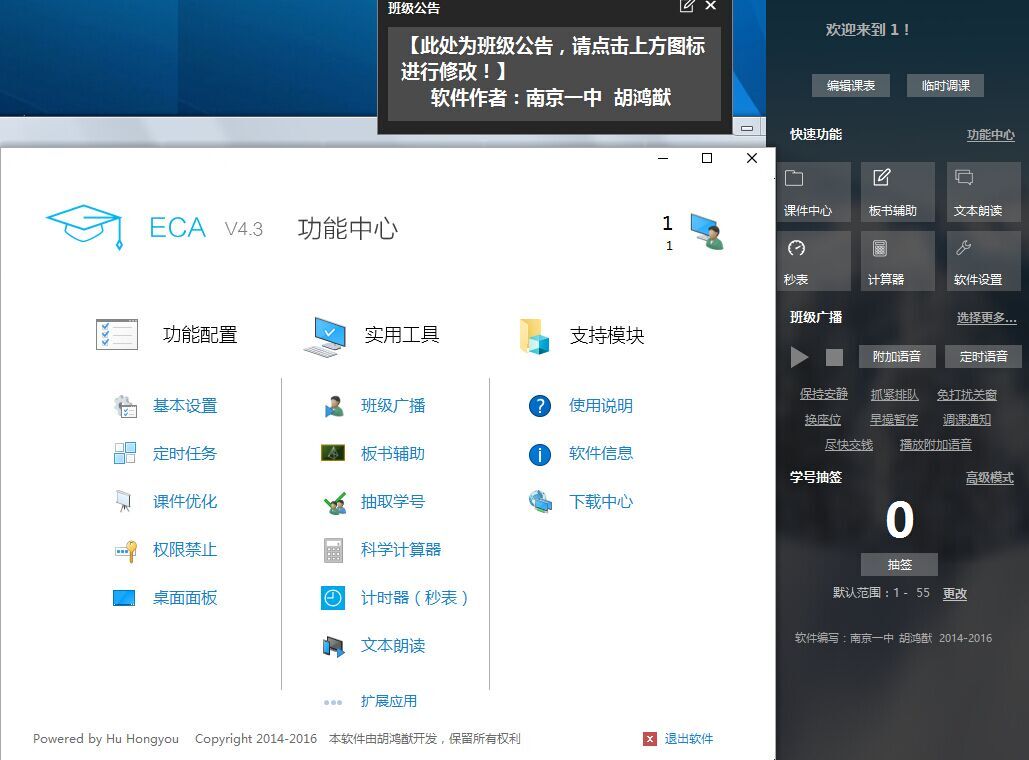Click the 功能中心 window title text

[348, 228]
